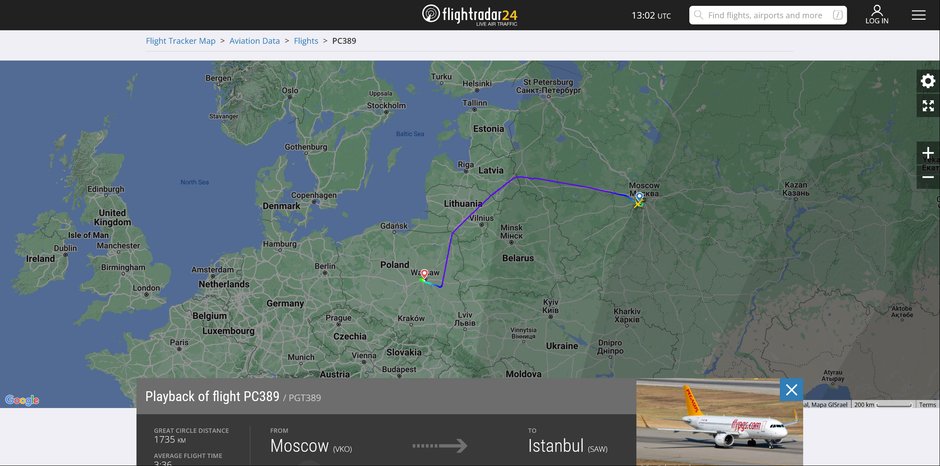Open the map settings gear icon
Screen dimensions: 940x466
928,81
